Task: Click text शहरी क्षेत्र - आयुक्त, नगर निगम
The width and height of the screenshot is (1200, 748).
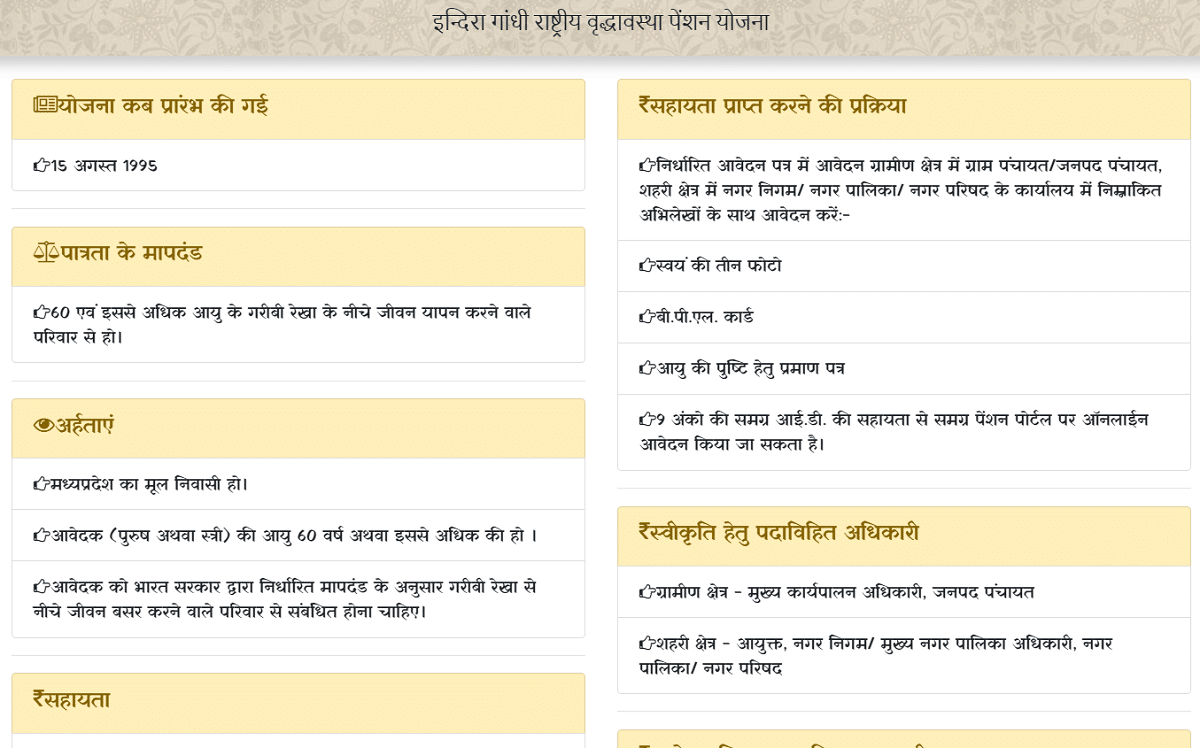Action: [x=876, y=655]
